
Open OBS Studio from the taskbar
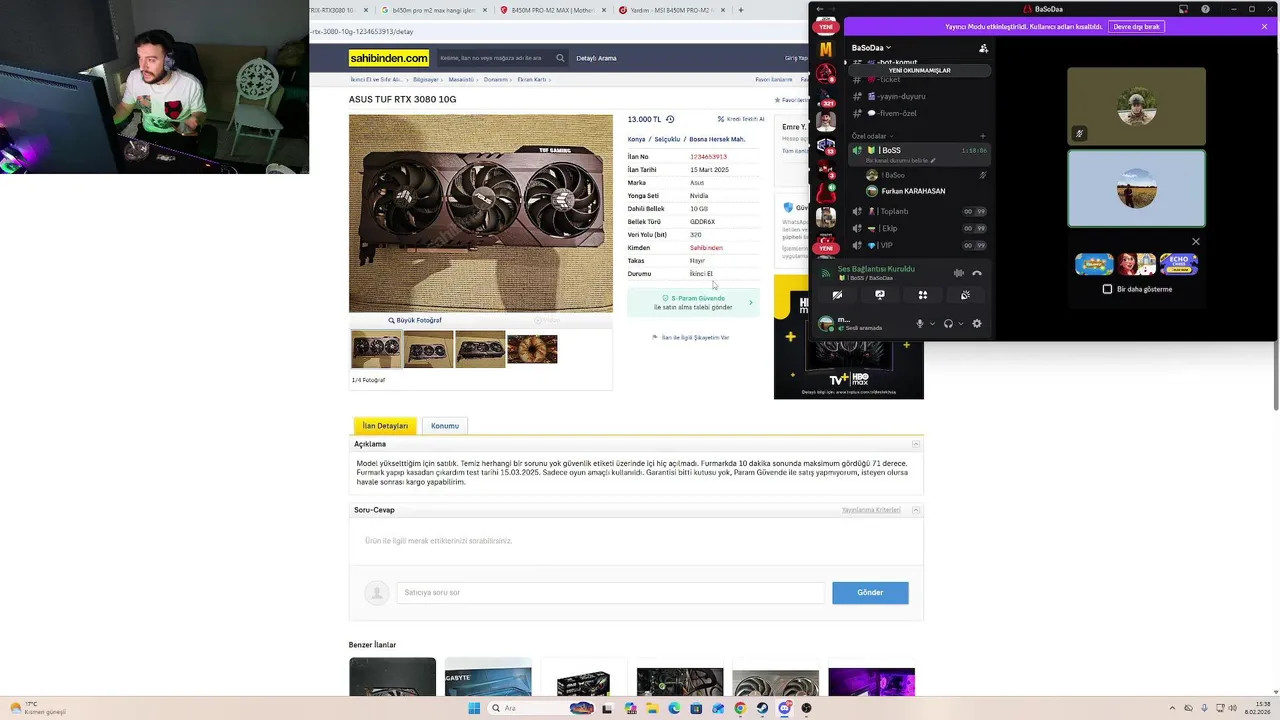[806, 708]
